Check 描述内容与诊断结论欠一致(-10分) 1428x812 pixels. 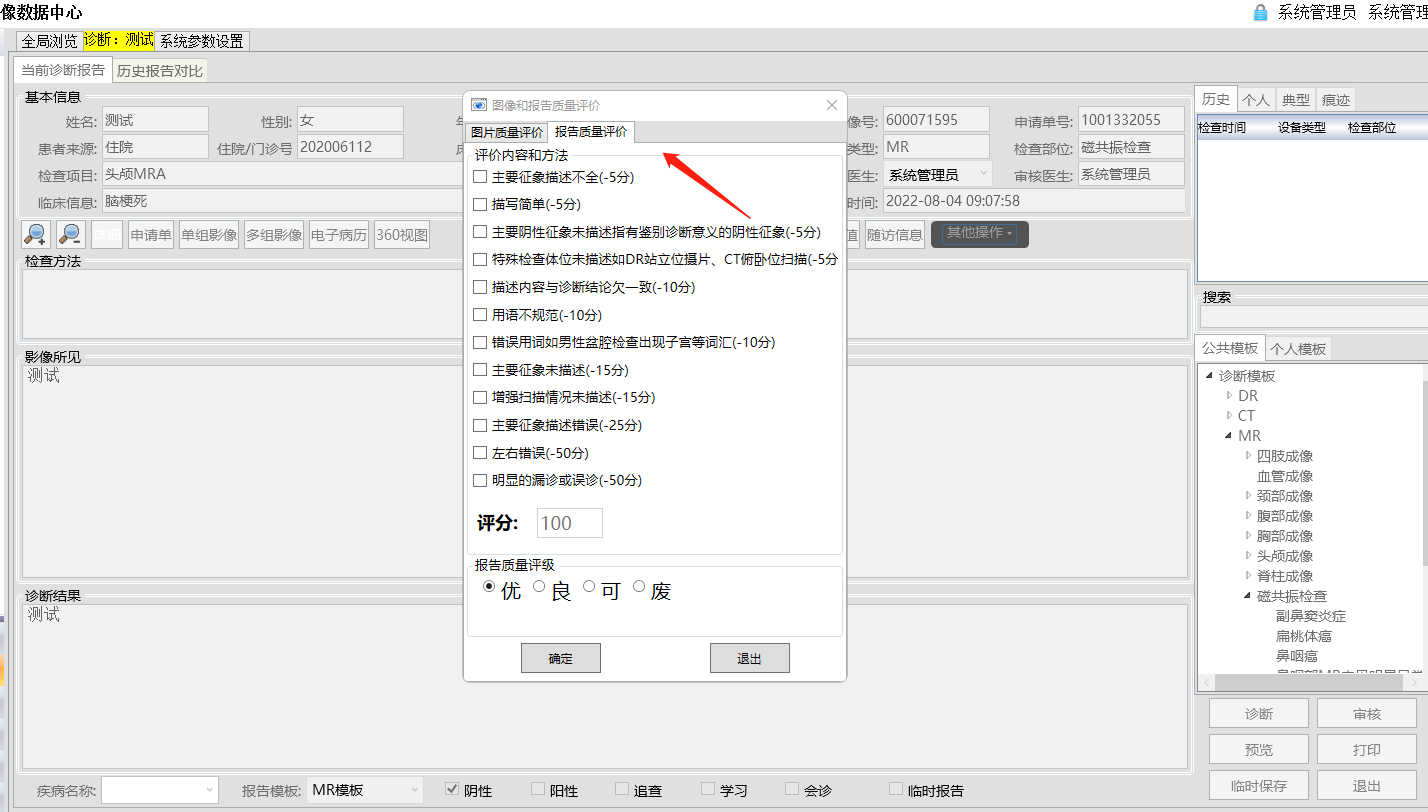pos(480,287)
